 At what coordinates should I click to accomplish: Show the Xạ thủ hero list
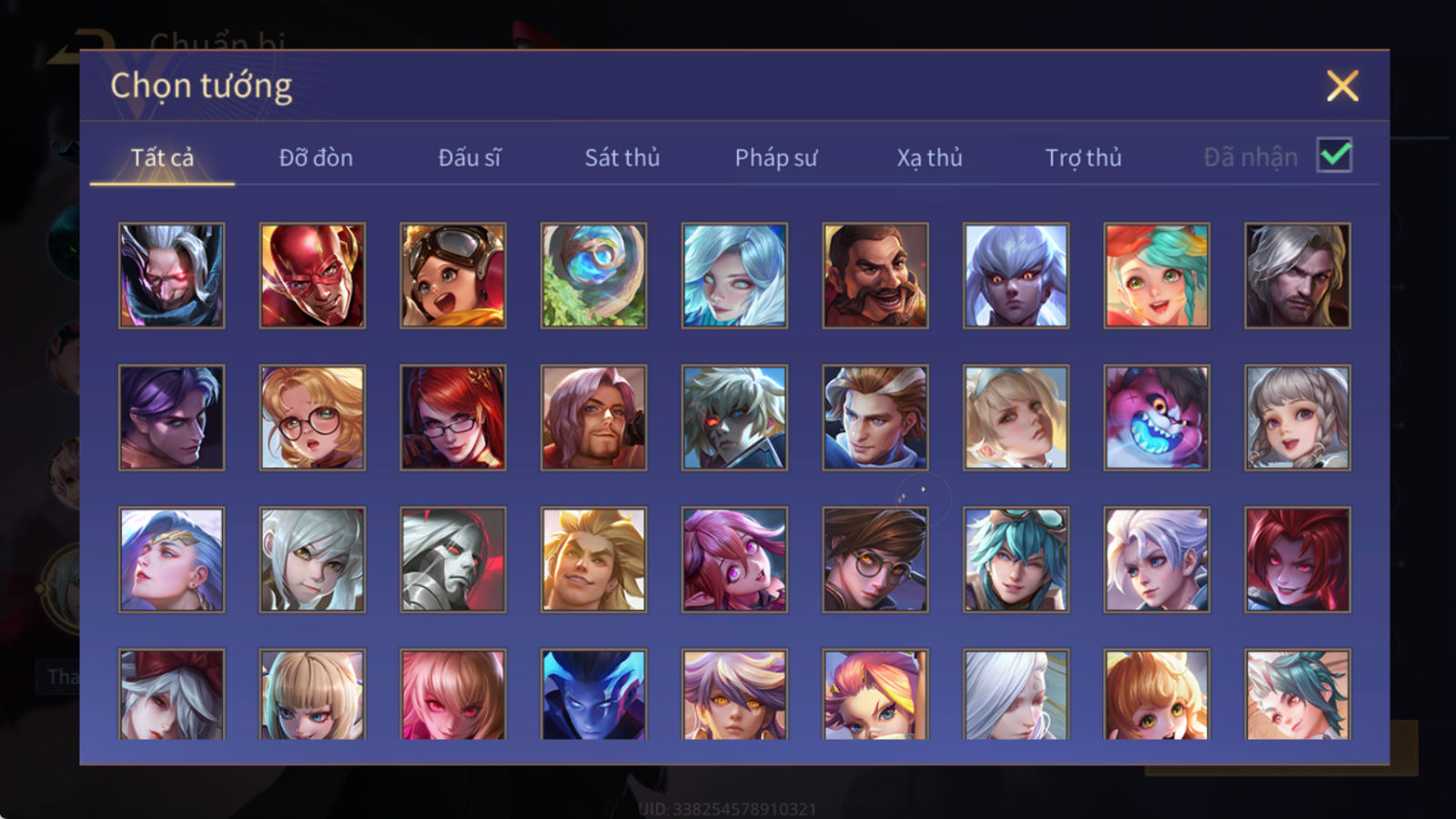929,157
